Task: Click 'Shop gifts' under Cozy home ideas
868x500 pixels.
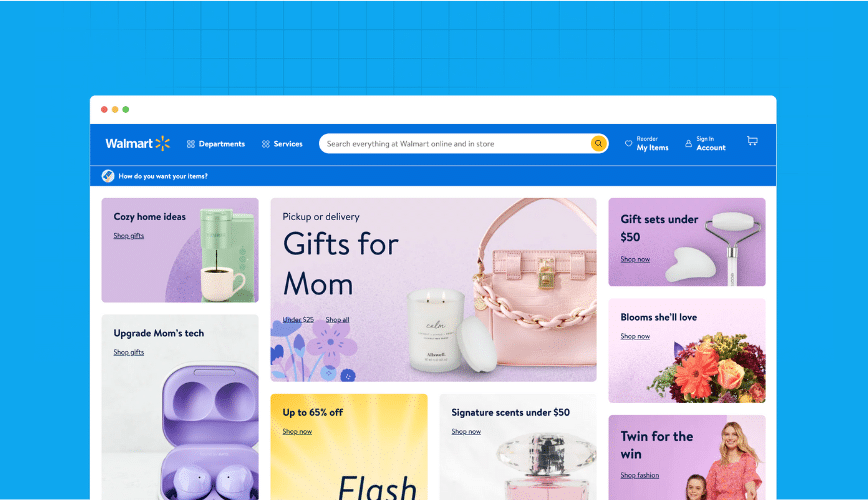Action: [x=128, y=235]
